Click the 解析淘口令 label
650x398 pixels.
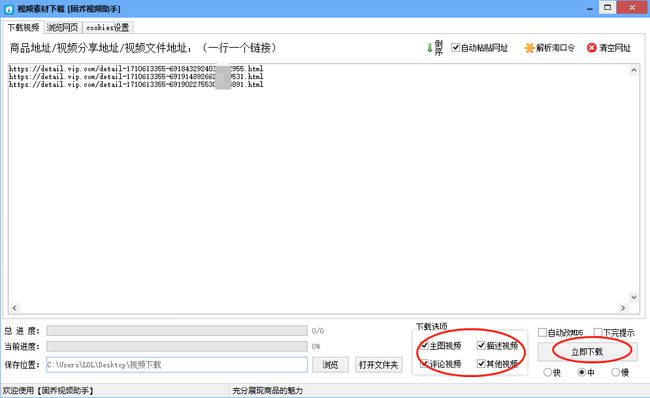pyautogui.click(x=555, y=48)
